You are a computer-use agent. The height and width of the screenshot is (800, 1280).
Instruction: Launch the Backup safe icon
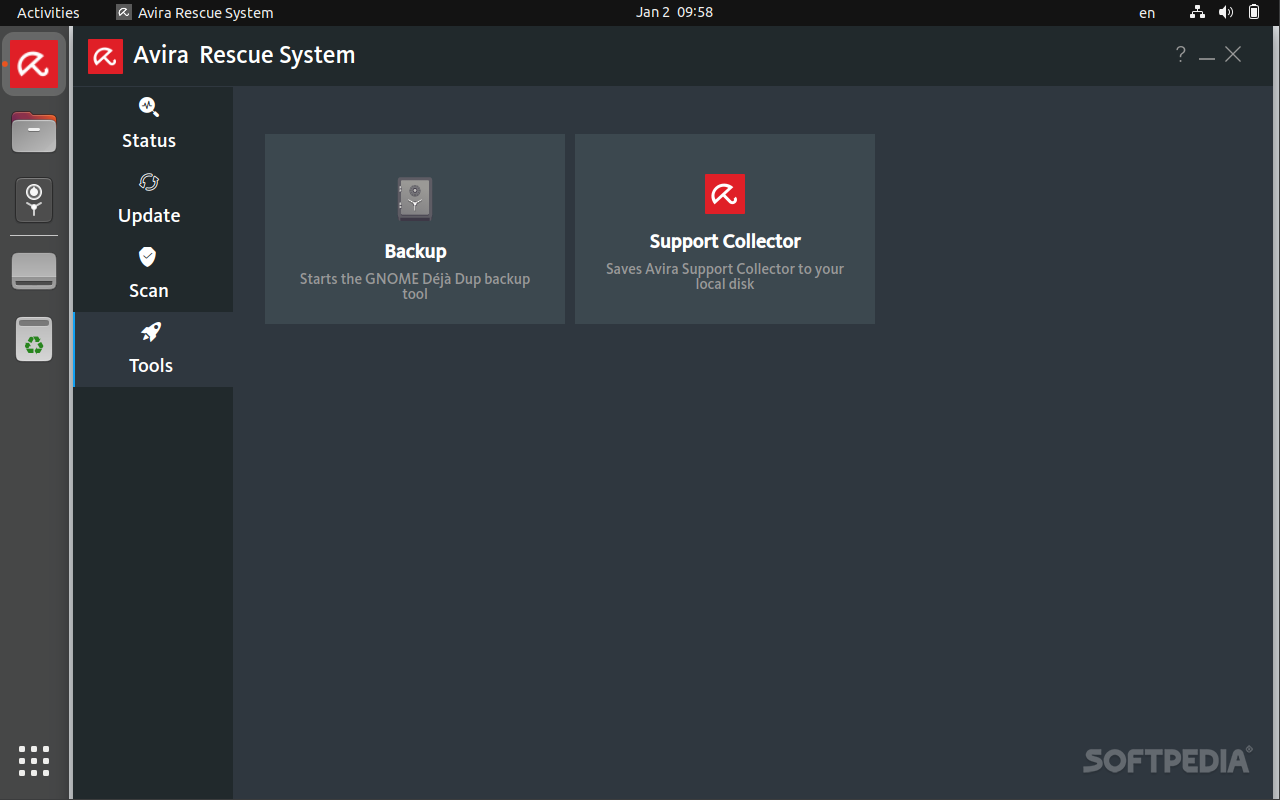(x=415, y=199)
